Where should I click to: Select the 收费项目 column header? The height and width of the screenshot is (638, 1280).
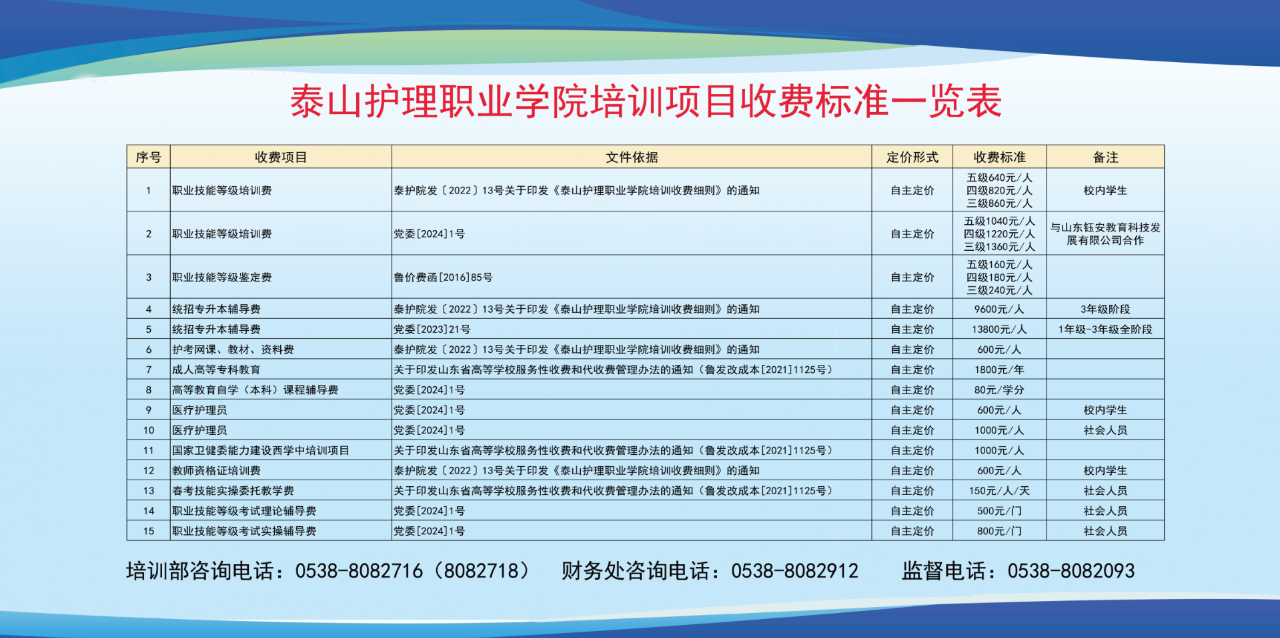[x=280, y=157]
